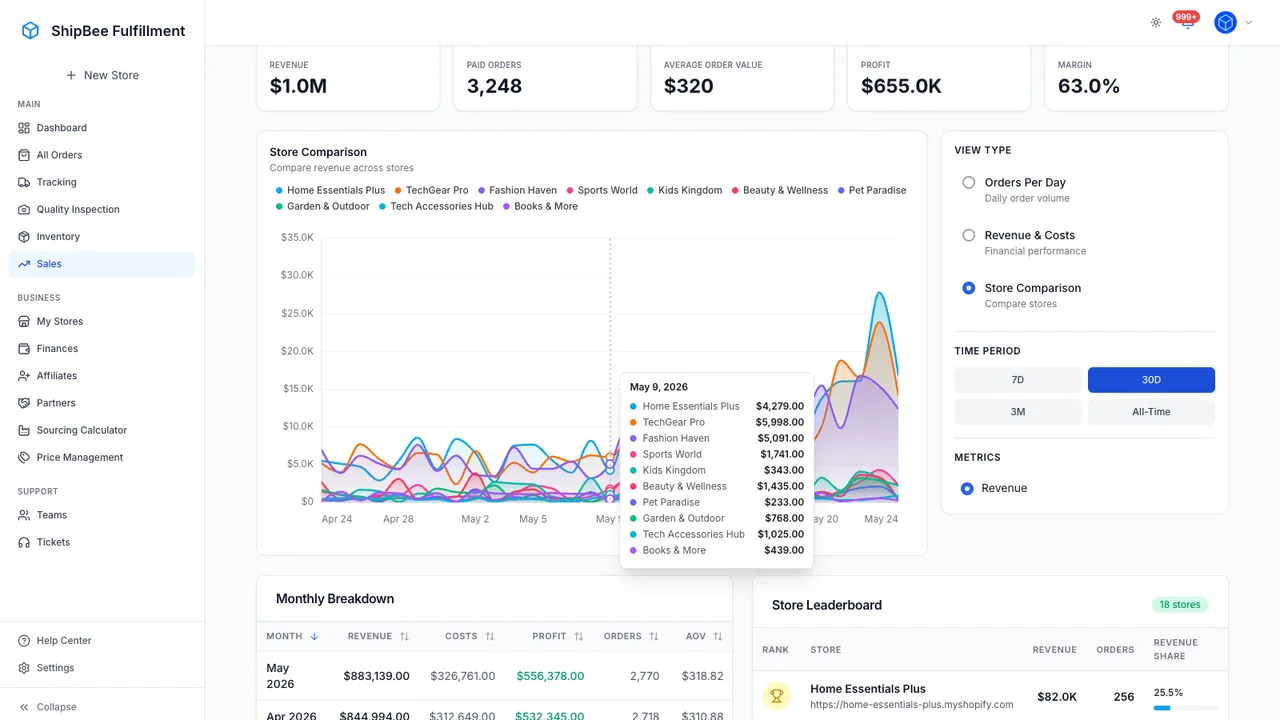Image resolution: width=1280 pixels, height=720 pixels.
Task: Select the 7D time period
Action: 1018,380
